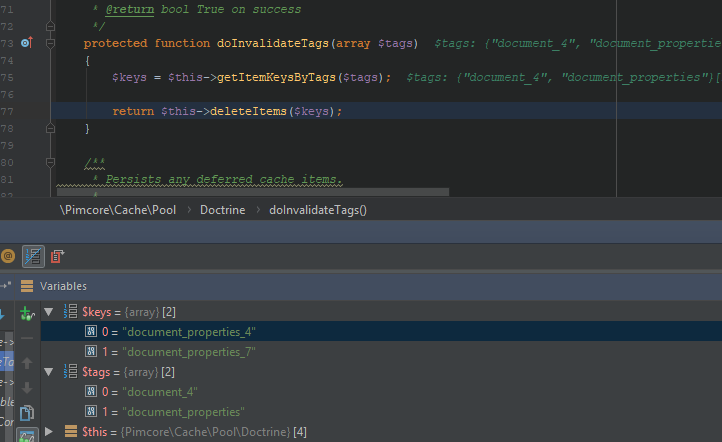This screenshot has height=442, width=722.
Task: Click the string icon beside "document_properties"
Action: coord(91,412)
